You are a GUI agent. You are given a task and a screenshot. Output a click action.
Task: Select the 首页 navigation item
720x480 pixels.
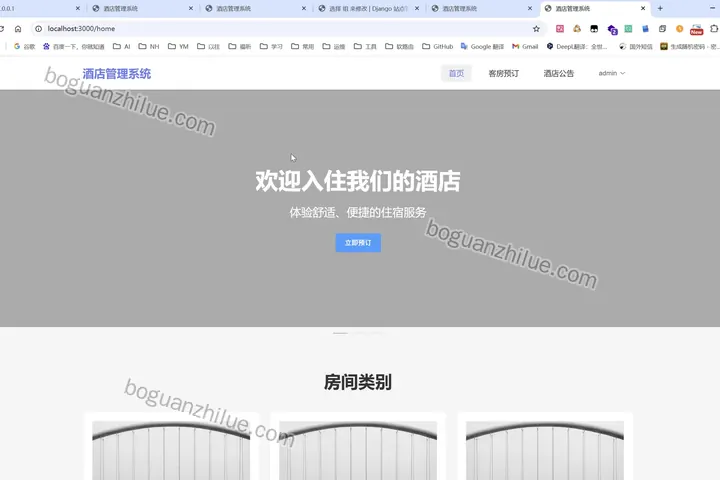coord(456,73)
